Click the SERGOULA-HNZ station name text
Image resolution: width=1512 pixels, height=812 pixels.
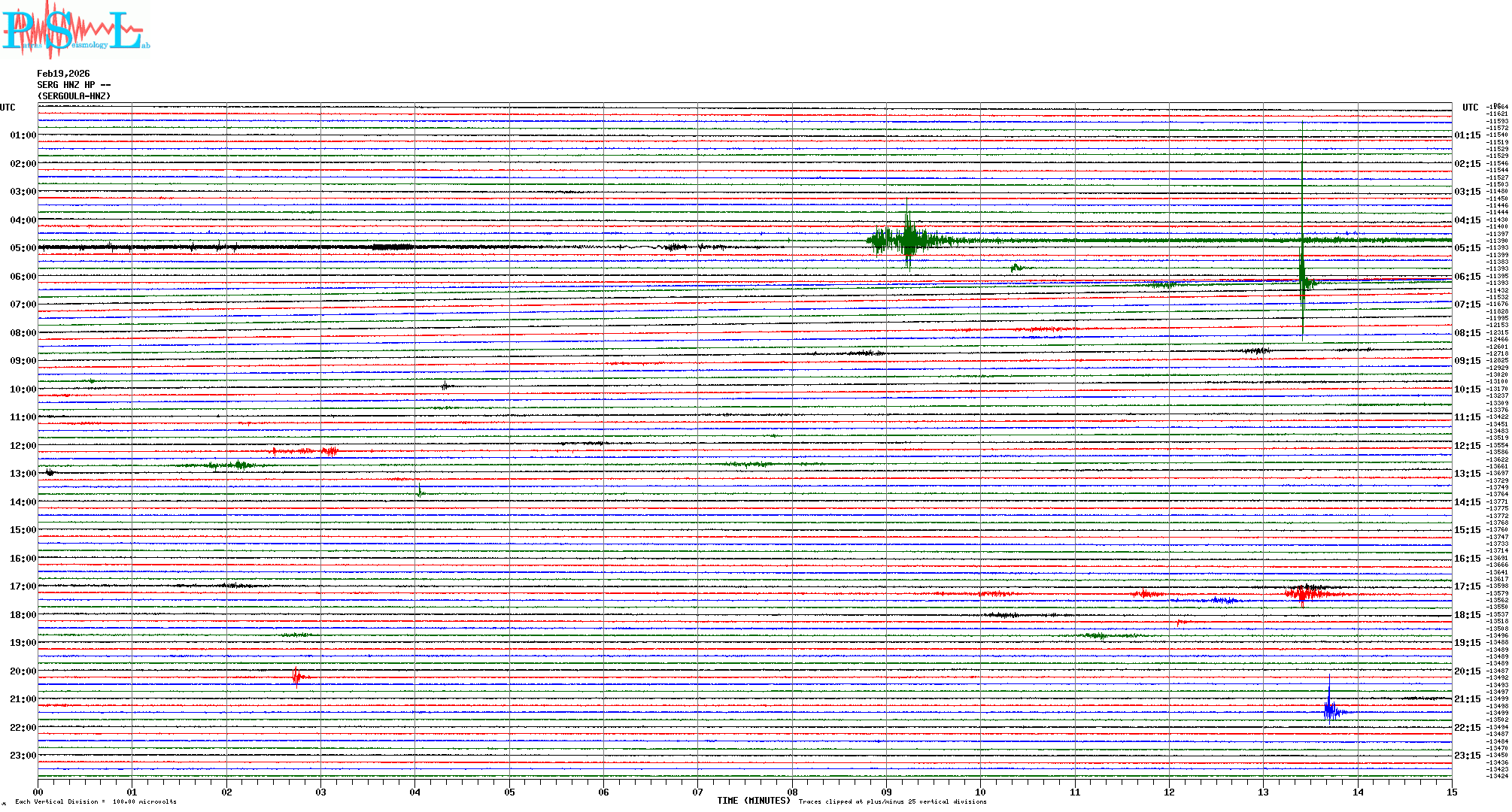pos(74,96)
